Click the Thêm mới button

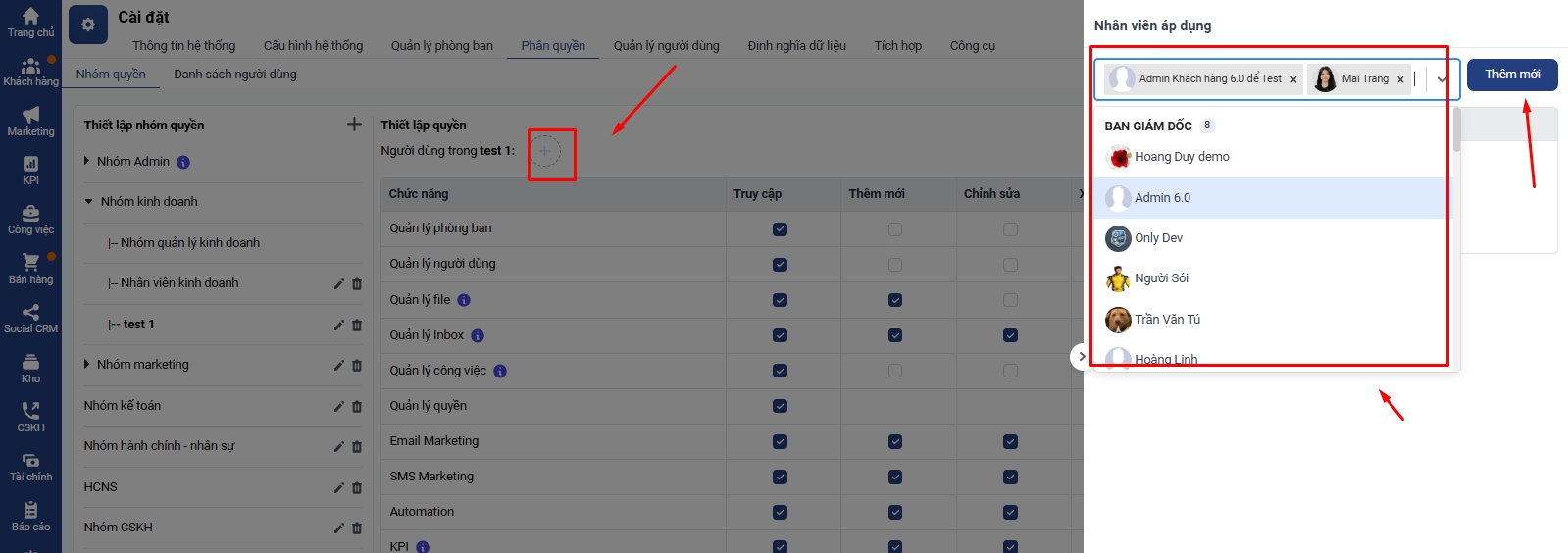[1511, 75]
